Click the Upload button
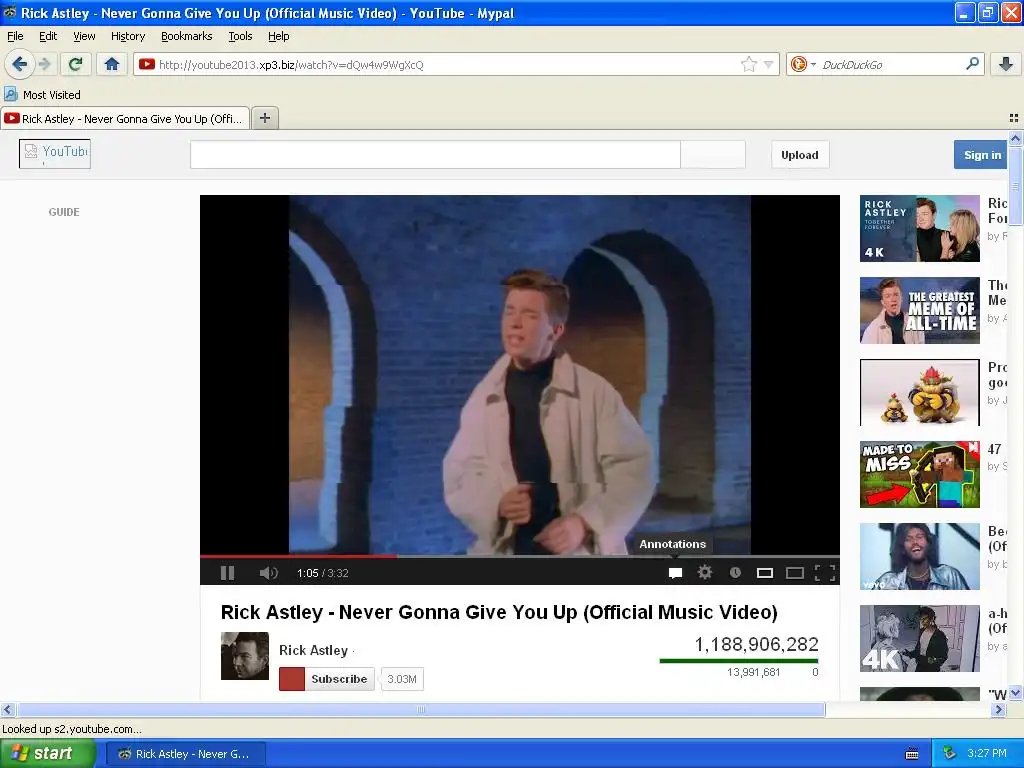Screen dimensions: 1024x768 click(x=800, y=155)
